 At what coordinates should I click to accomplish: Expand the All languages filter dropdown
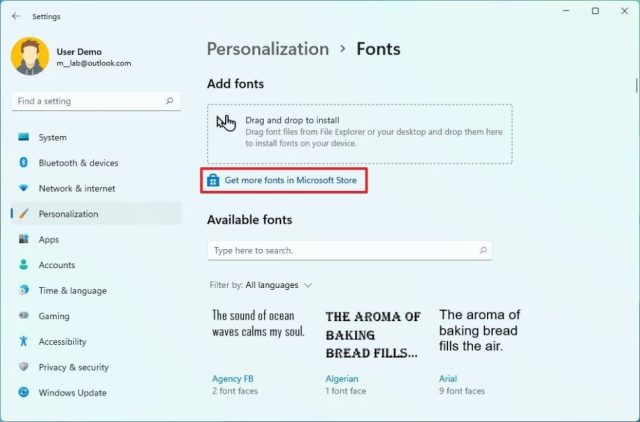pyautogui.click(x=279, y=285)
